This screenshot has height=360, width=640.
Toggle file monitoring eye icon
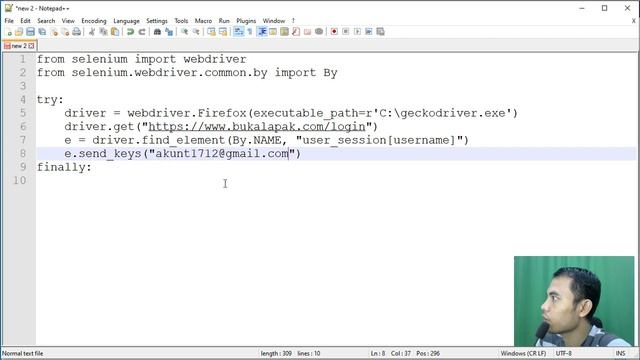pyautogui.click(x=319, y=32)
